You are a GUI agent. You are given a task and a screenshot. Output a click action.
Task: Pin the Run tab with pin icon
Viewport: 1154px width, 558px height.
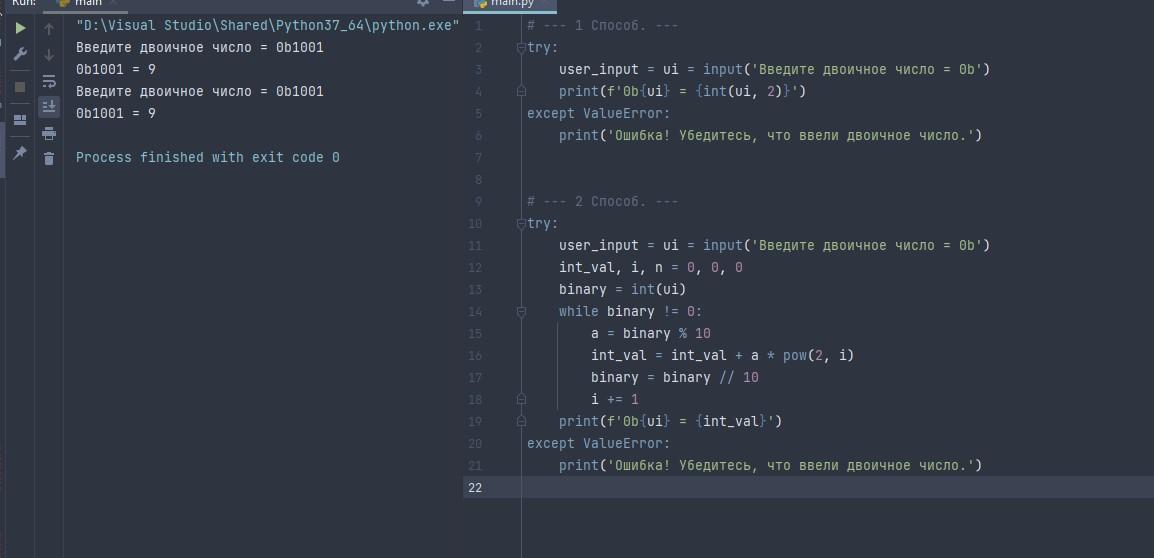(x=20, y=152)
